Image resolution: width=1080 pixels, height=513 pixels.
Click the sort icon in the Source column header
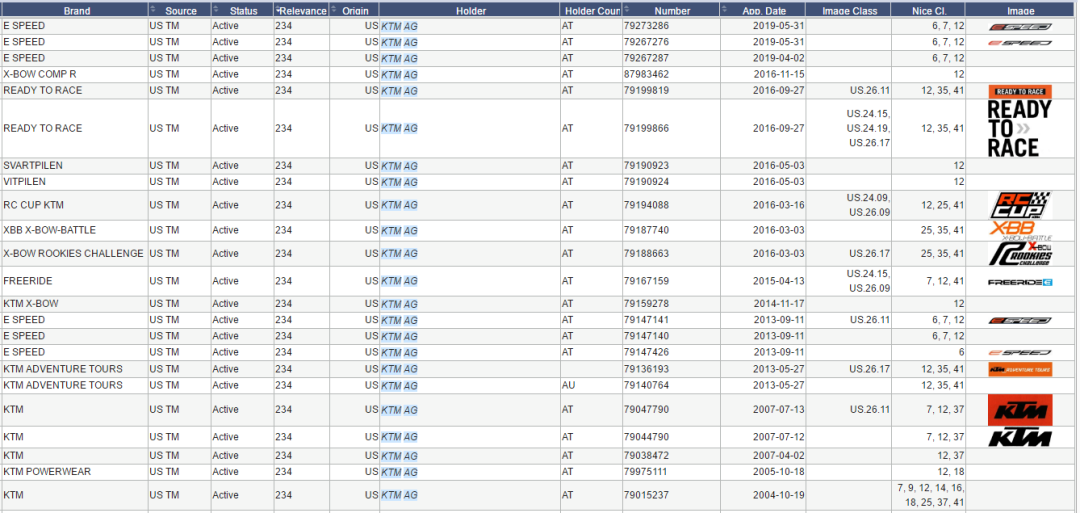[x=153, y=9]
